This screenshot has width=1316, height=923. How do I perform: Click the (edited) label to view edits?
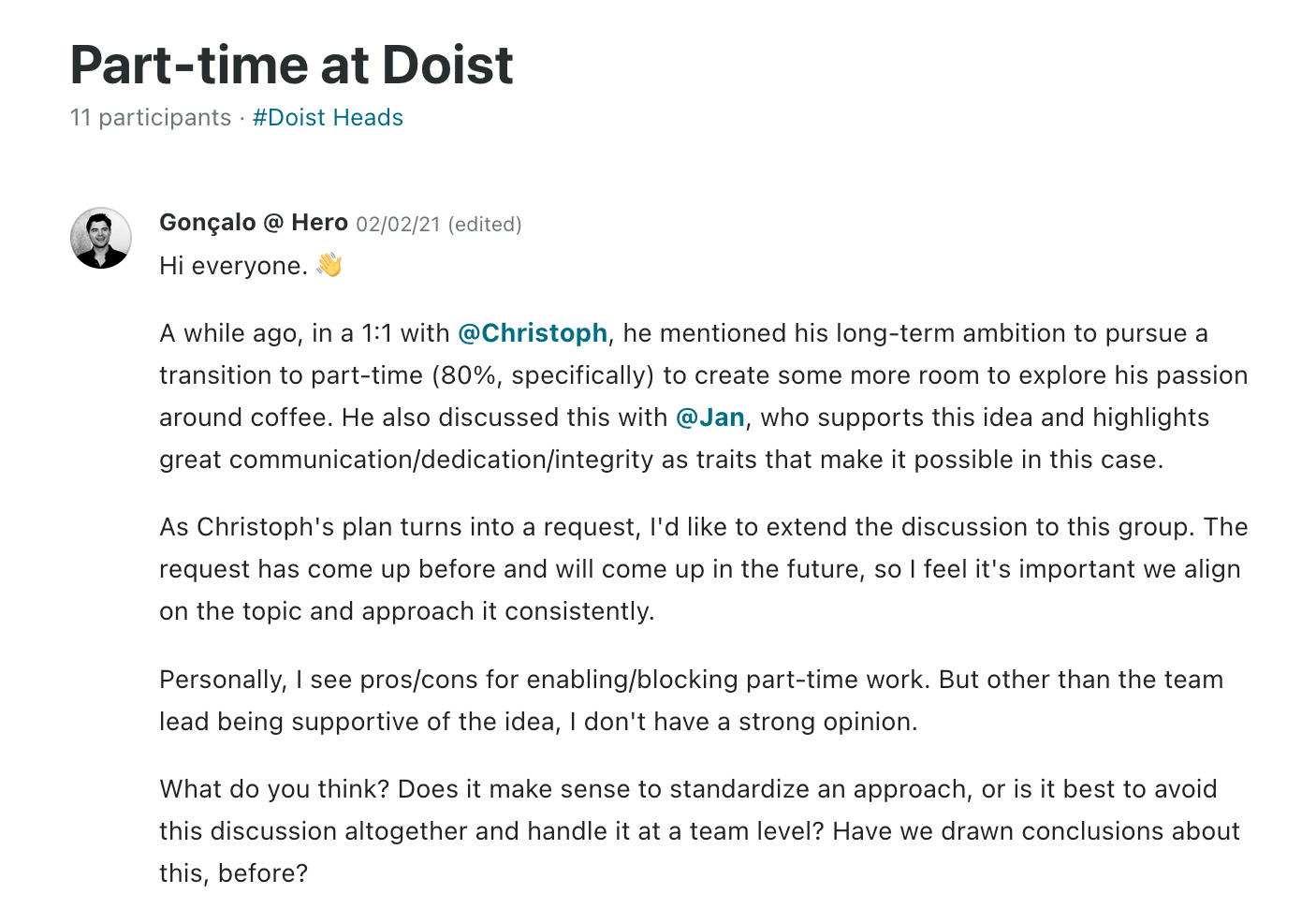click(485, 224)
